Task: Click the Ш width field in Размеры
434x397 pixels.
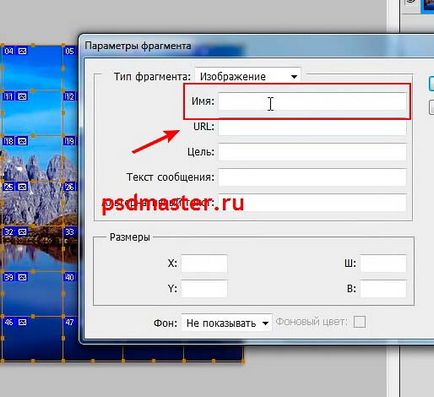Action: (x=383, y=263)
